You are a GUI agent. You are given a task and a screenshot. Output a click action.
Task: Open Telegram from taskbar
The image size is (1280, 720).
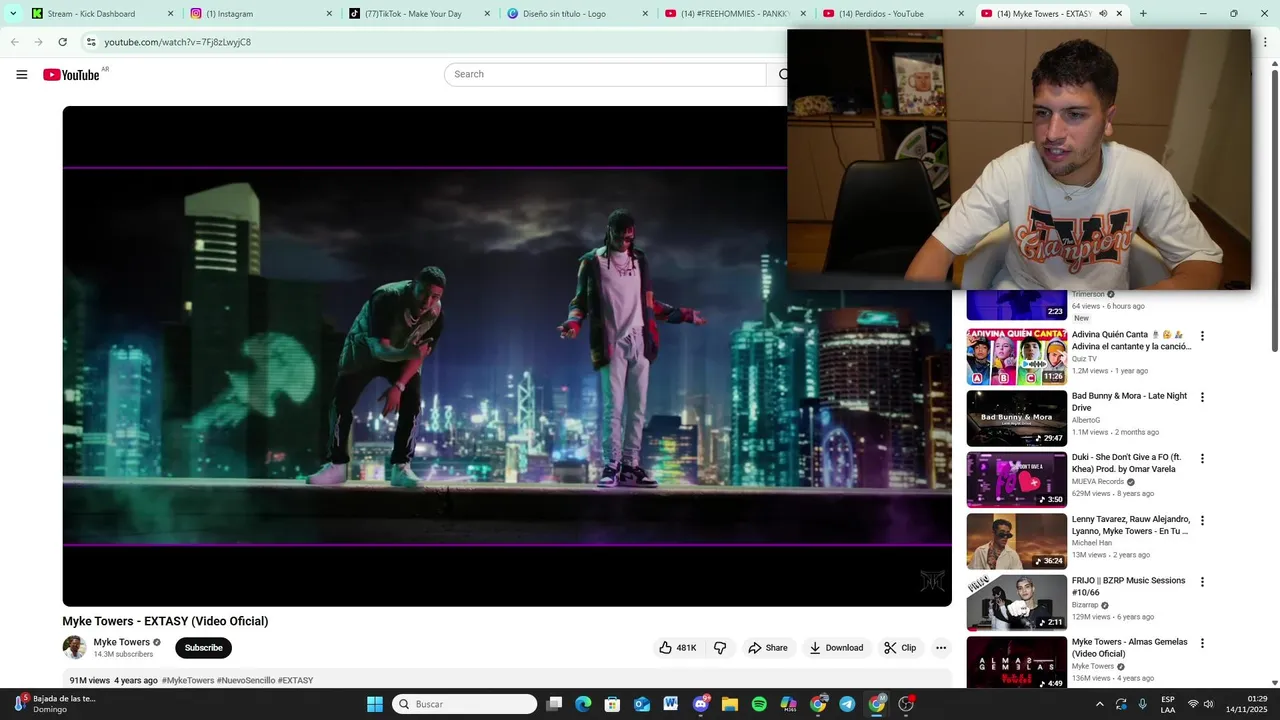pos(847,704)
